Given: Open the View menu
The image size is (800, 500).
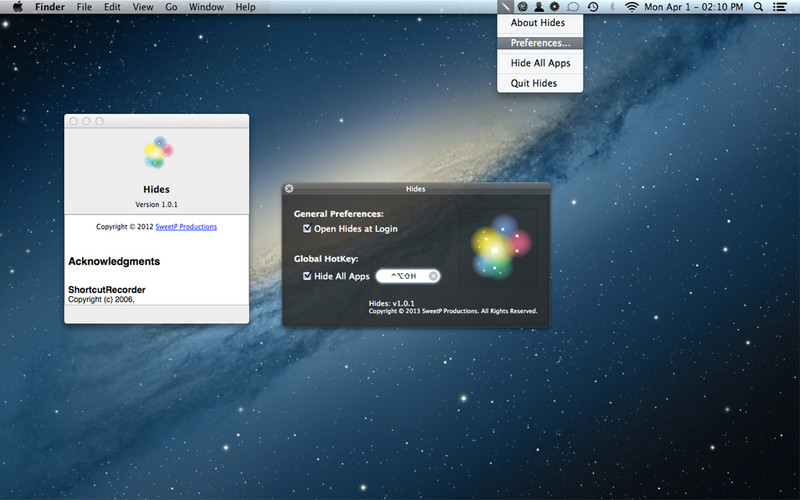Looking at the screenshot, I should [x=143, y=7].
